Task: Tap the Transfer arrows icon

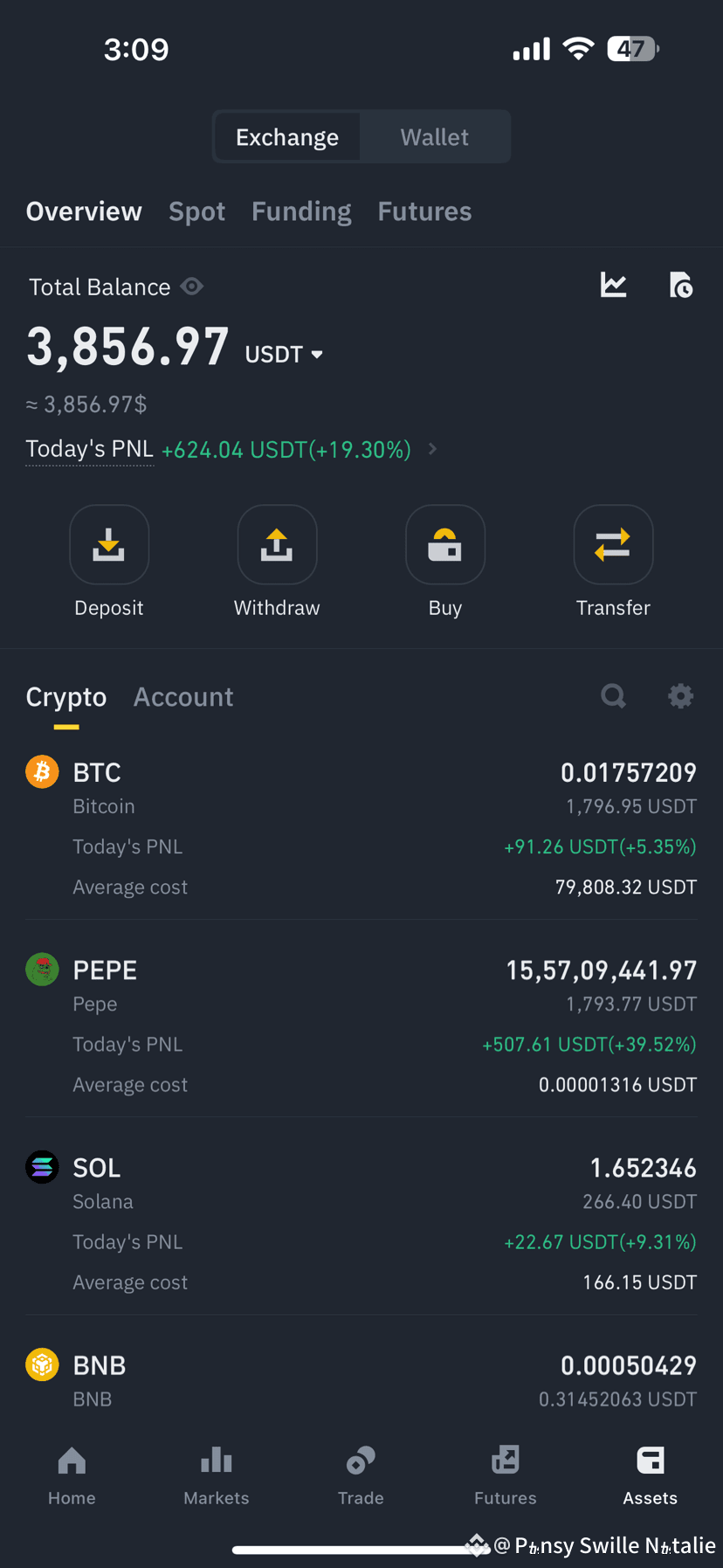Action: click(613, 544)
